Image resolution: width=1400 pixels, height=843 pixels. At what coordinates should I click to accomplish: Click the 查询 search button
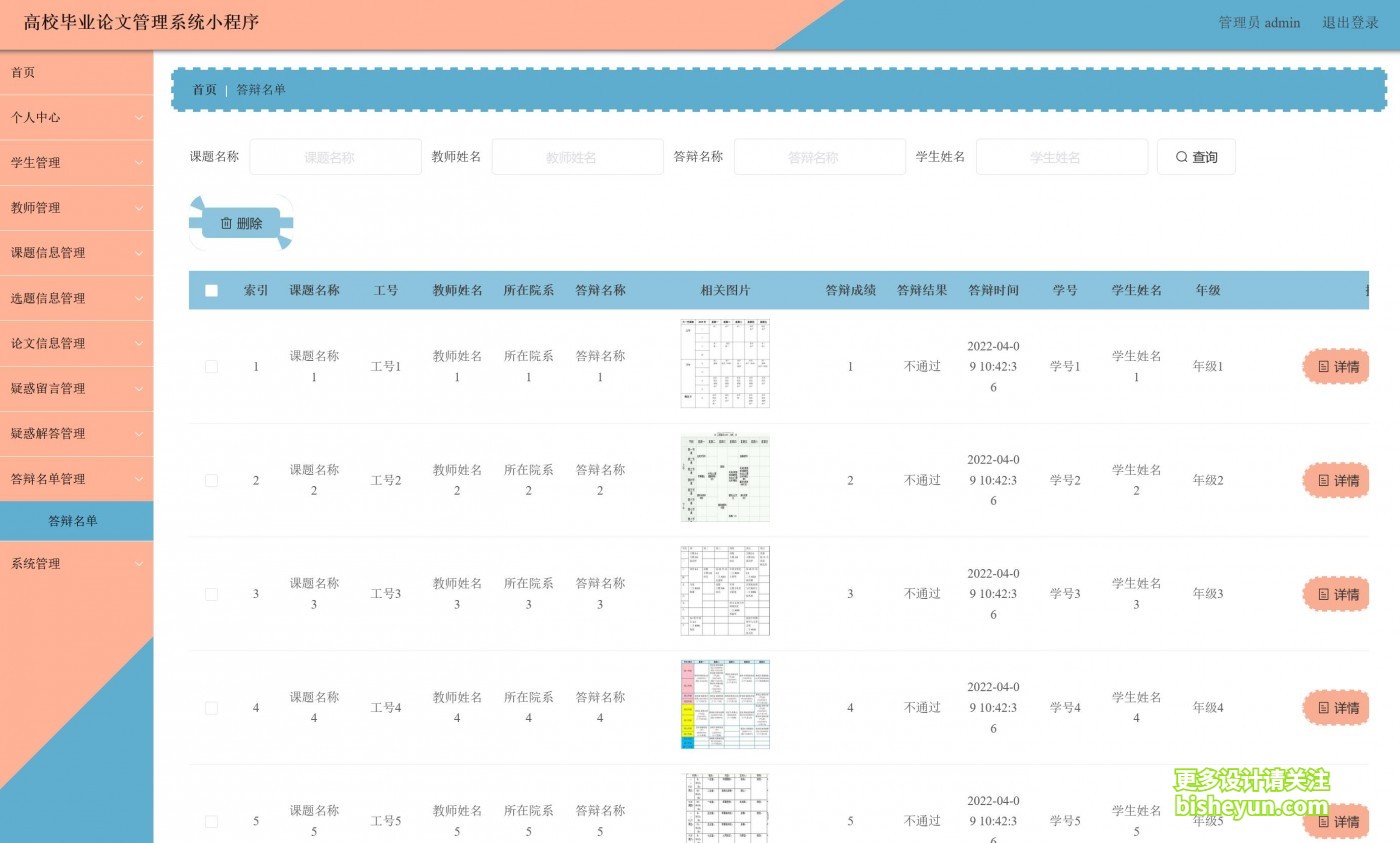tap(1196, 157)
